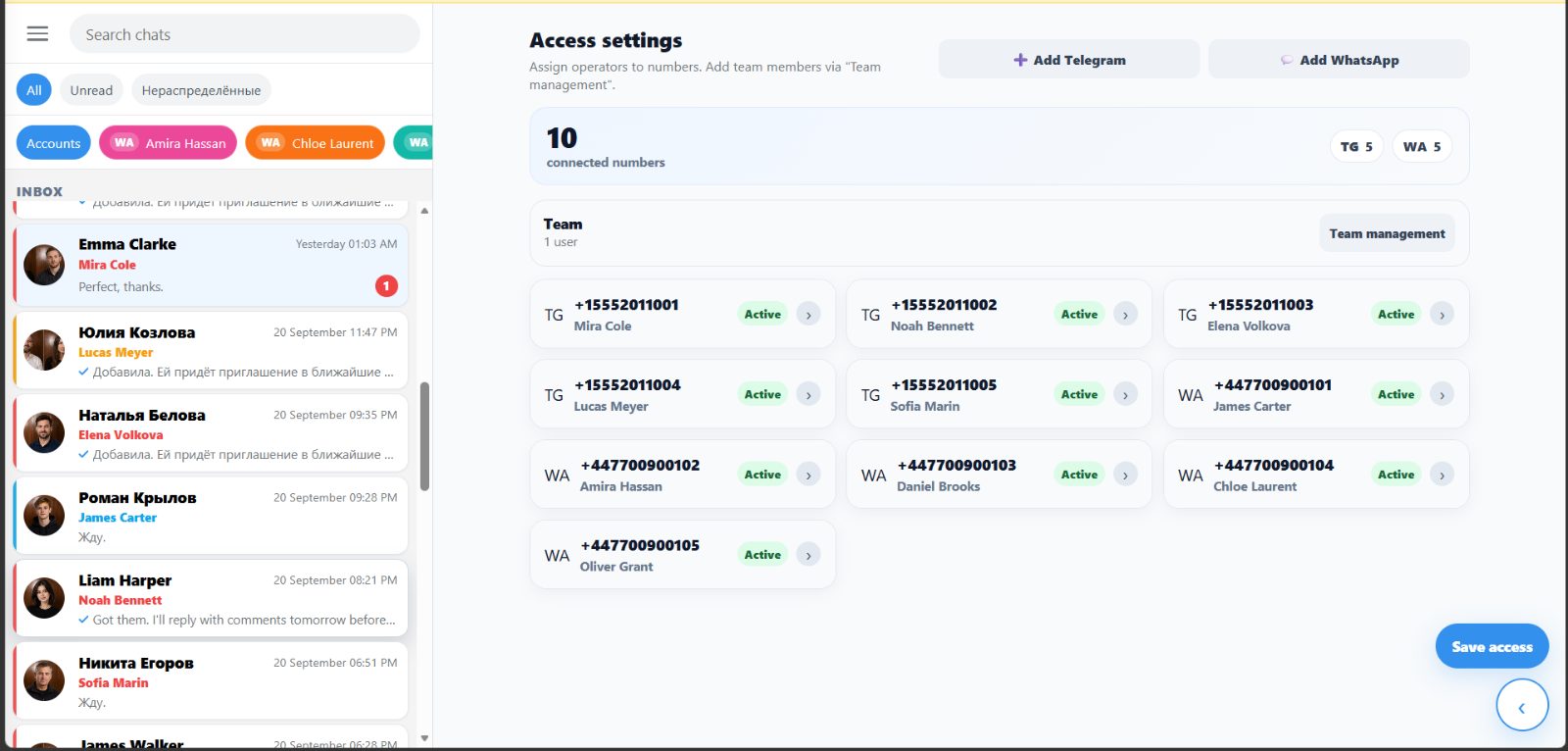The height and width of the screenshot is (751, 1568).
Task: Click Active status of +447700900102
Action: pyautogui.click(x=762, y=476)
